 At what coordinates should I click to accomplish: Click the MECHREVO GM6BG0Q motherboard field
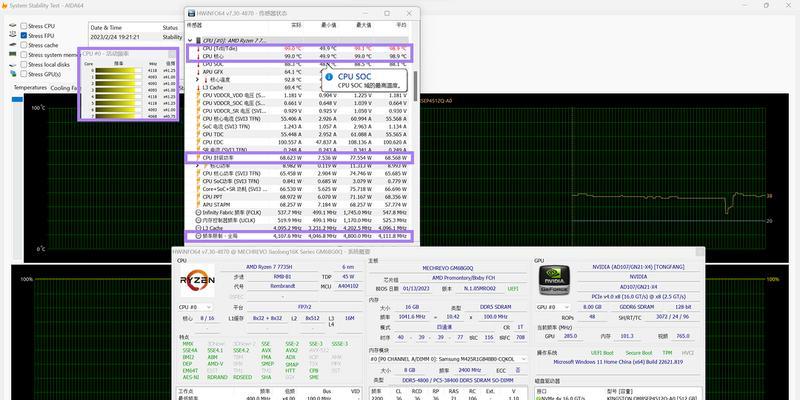448,268
